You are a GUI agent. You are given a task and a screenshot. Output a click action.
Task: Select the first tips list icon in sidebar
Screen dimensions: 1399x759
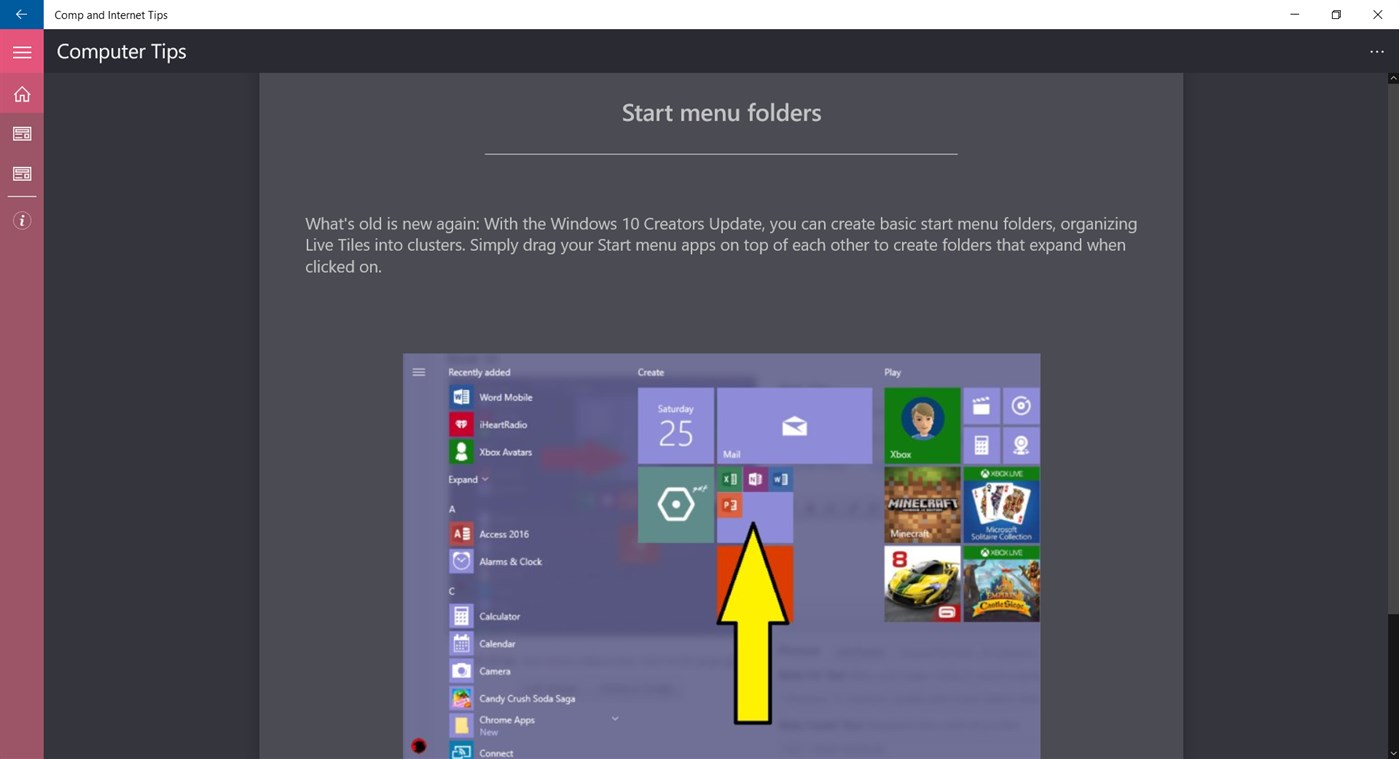coord(21,133)
